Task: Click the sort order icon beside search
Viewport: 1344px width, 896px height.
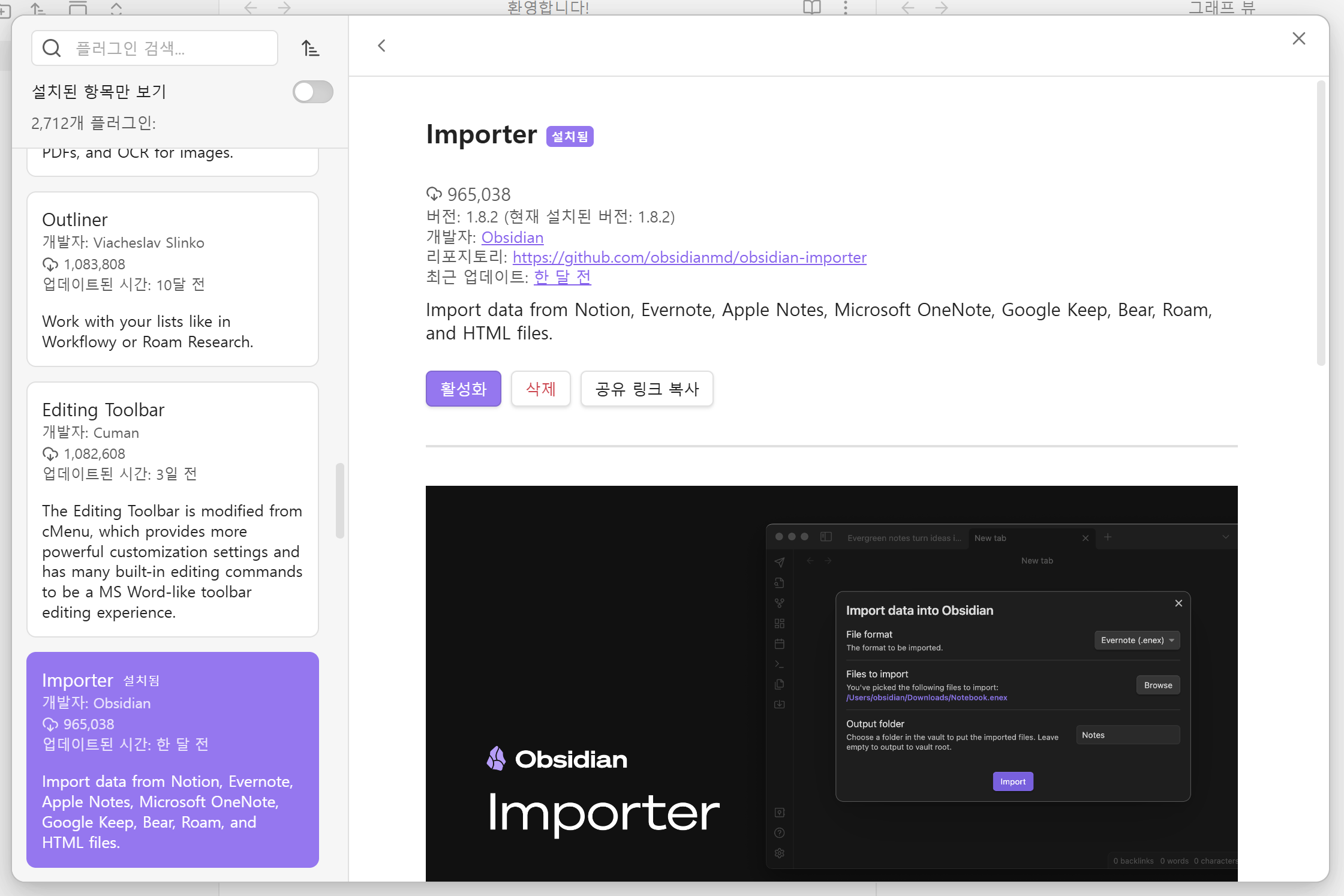Action: tap(310, 48)
